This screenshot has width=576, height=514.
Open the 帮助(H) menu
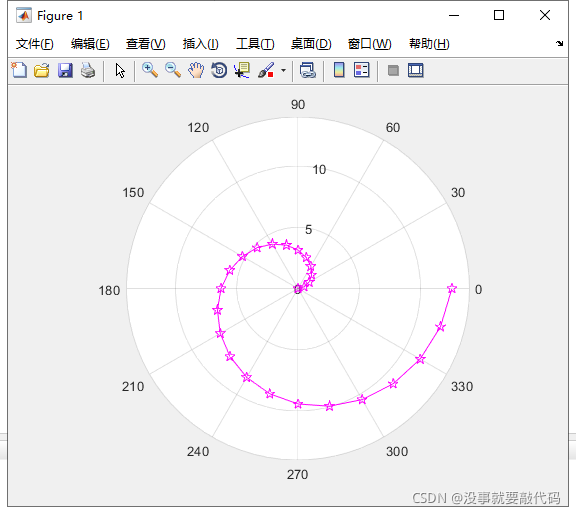click(x=429, y=44)
